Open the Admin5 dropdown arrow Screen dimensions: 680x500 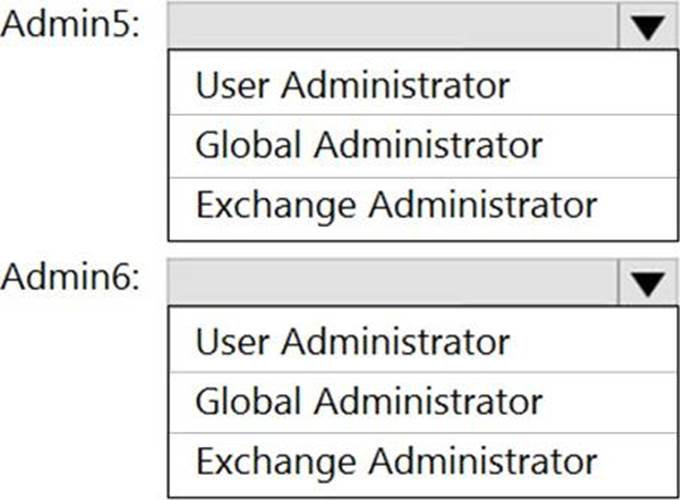click(648, 27)
